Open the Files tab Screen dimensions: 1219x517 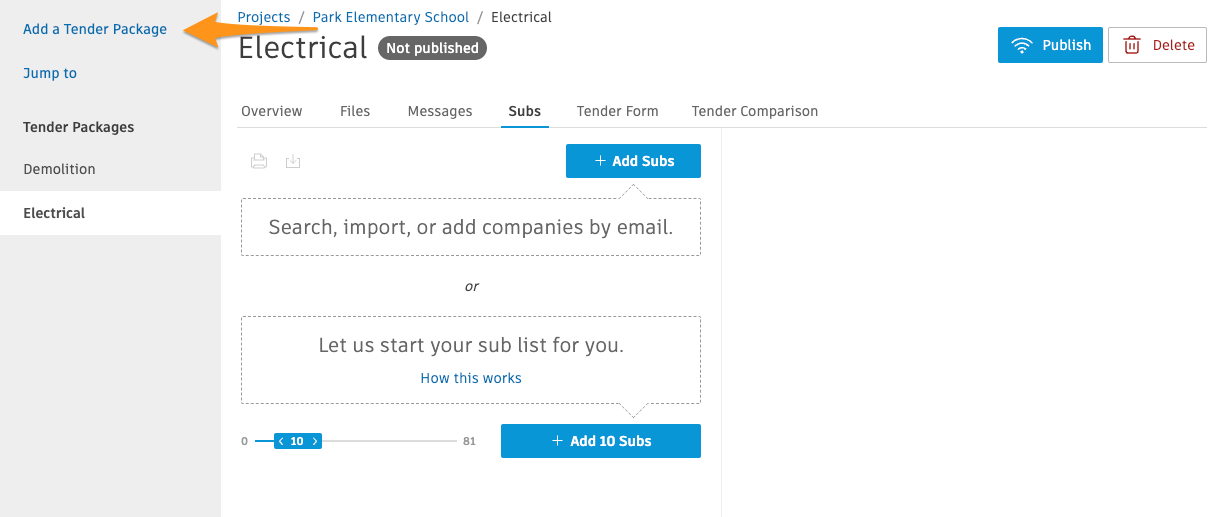click(x=355, y=111)
